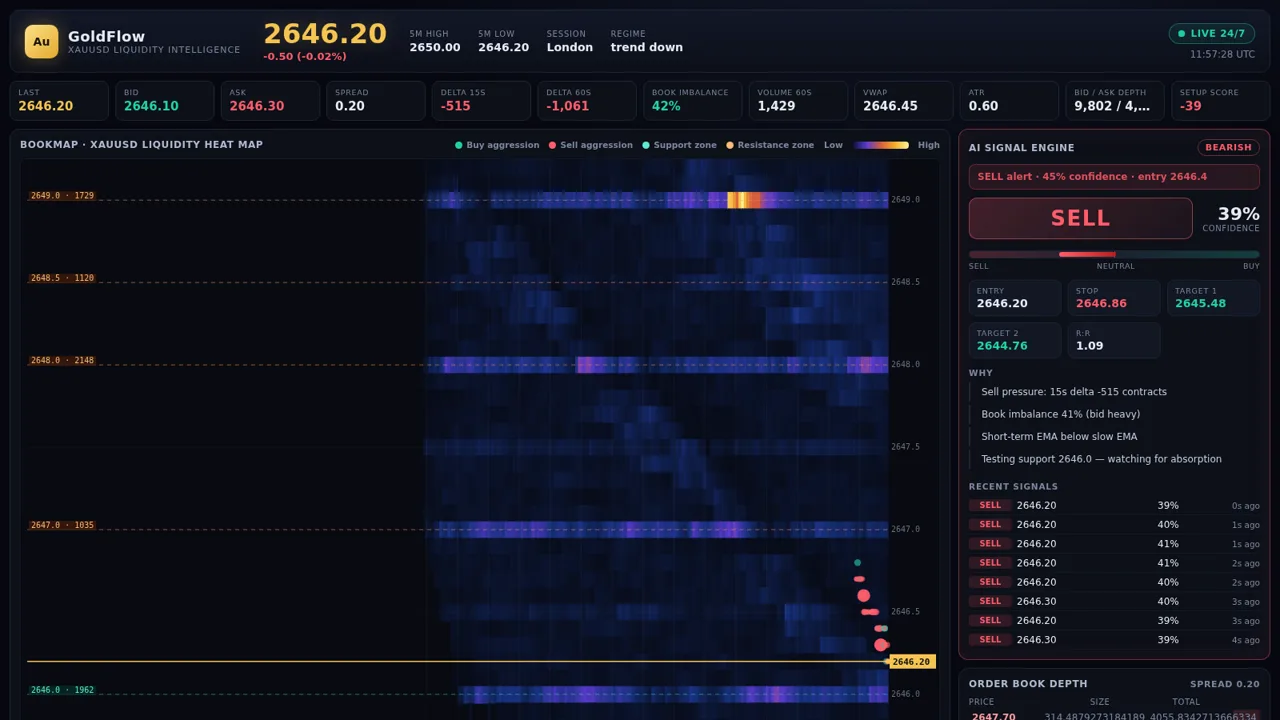
Task: Click the SETUP SCORE -39 card
Action: coord(1220,101)
